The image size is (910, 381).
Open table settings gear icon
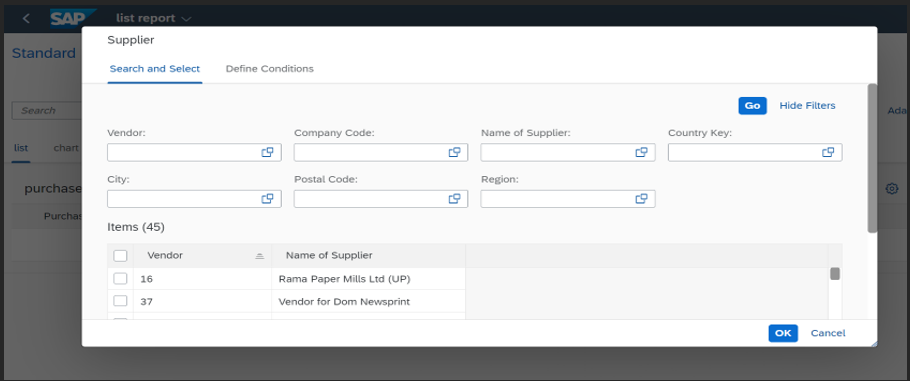892,189
